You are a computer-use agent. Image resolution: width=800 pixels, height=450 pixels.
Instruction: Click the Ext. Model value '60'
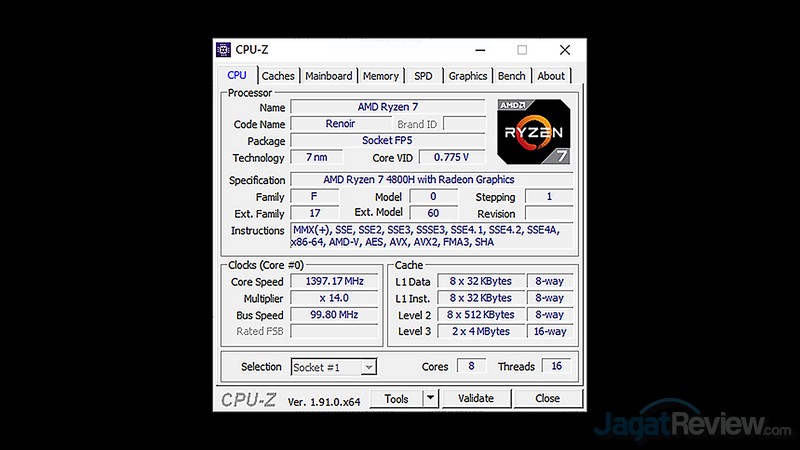point(434,213)
